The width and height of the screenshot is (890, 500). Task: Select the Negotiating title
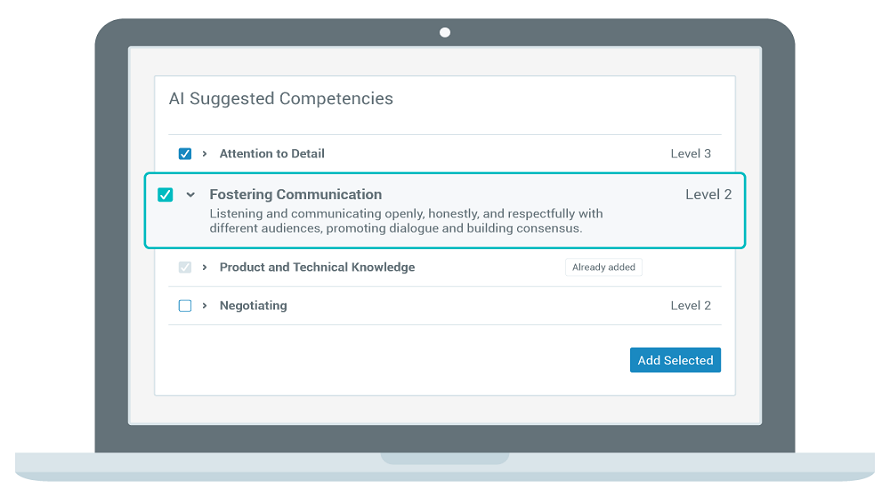click(x=253, y=306)
